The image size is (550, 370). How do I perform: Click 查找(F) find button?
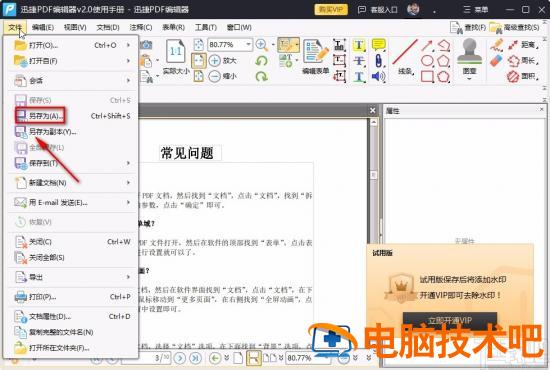point(468,27)
